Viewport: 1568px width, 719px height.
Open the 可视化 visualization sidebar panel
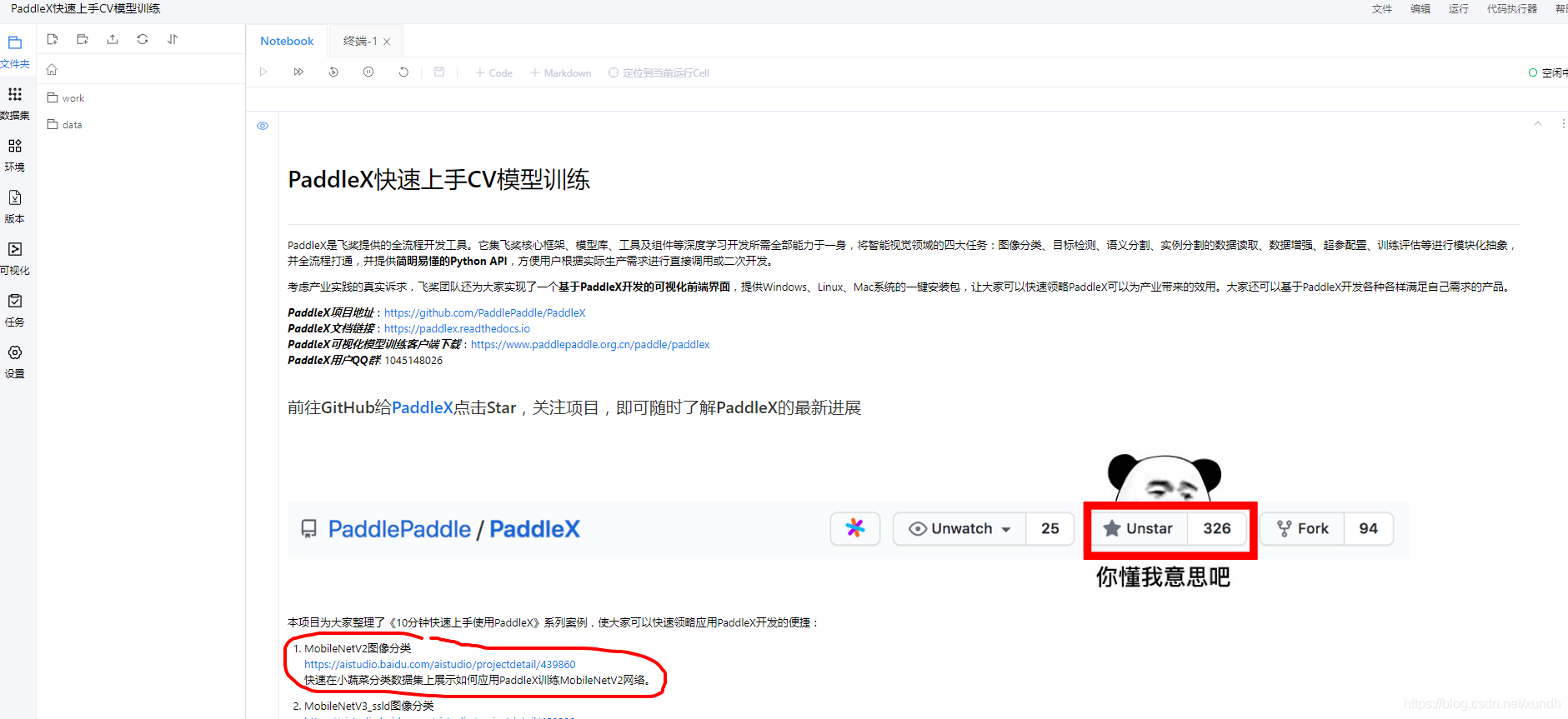[x=15, y=258]
